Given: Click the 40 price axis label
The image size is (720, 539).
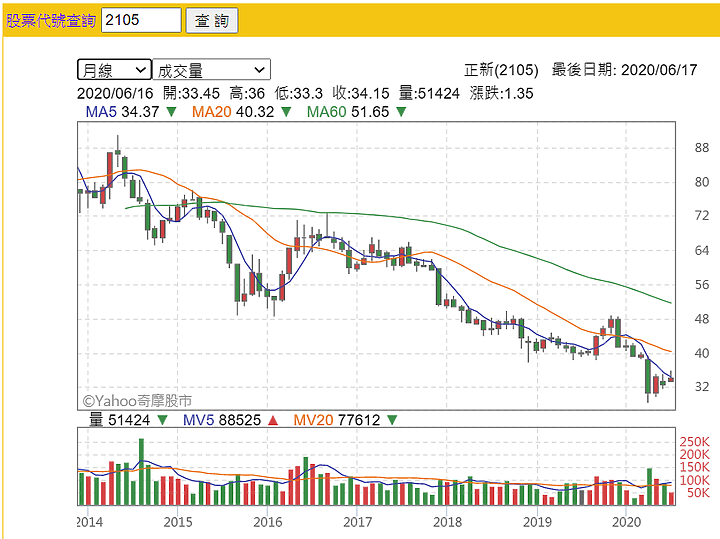Looking at the screenshot, I should pyautogui.click(x=702, y=354).
